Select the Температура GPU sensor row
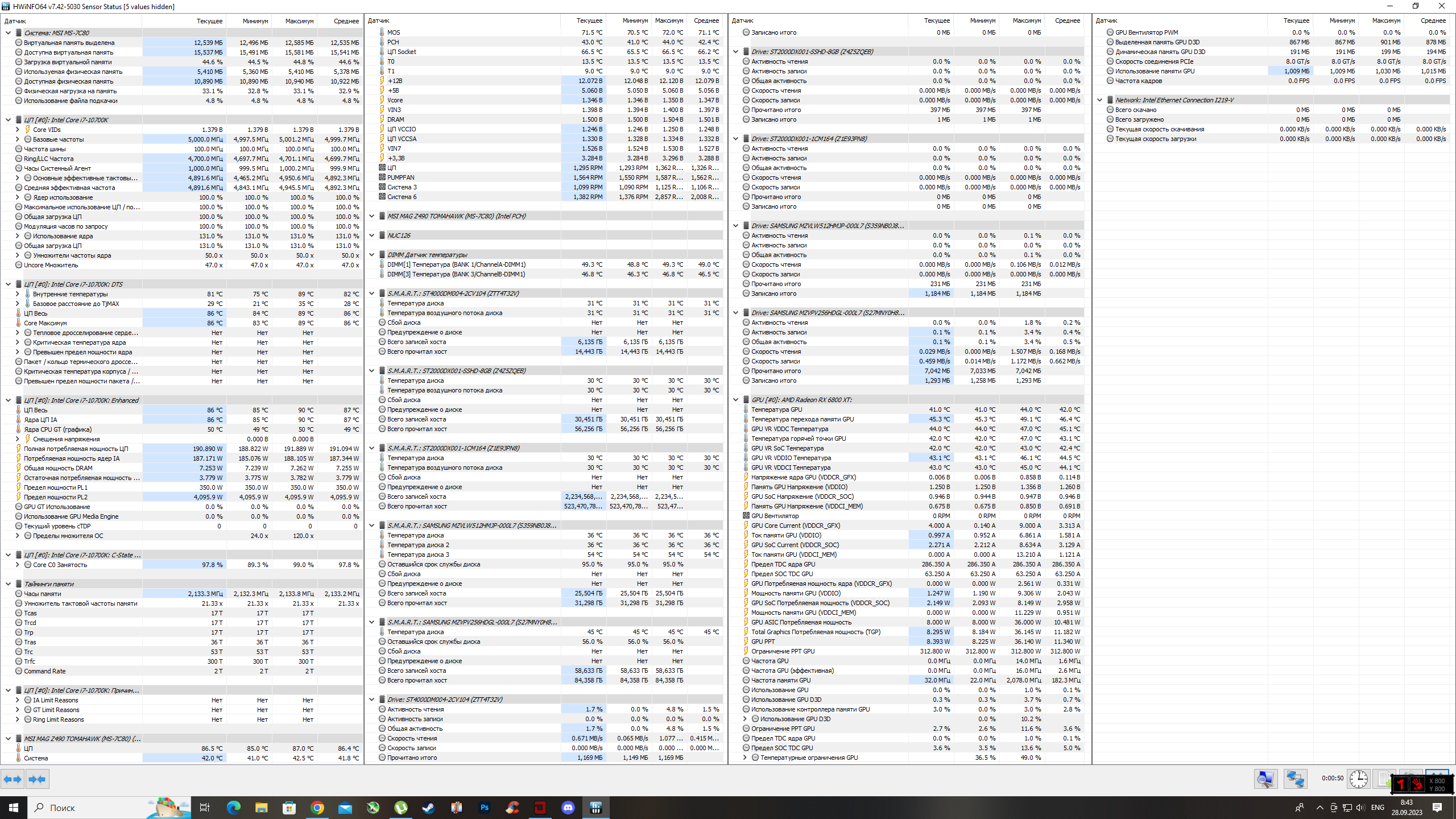Viewport: 1456px width, 819px height. (776, 409)
